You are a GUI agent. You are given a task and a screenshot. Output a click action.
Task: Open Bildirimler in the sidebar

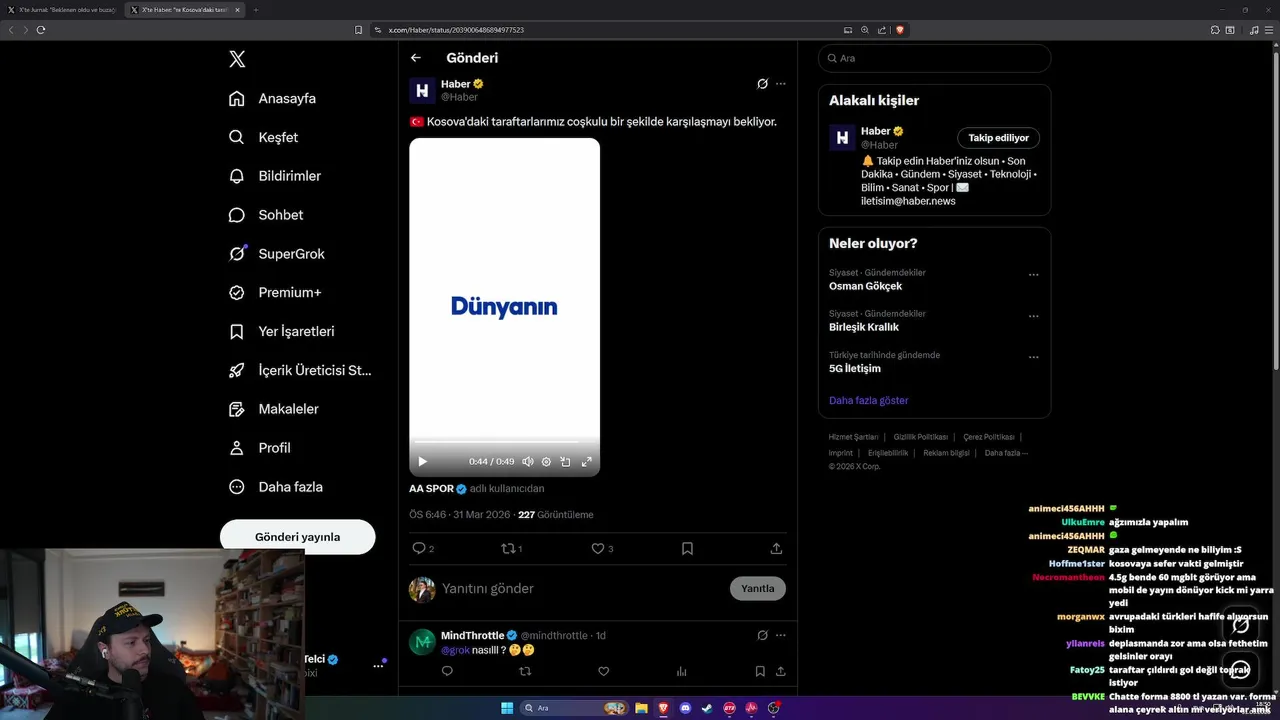point(275,176)
